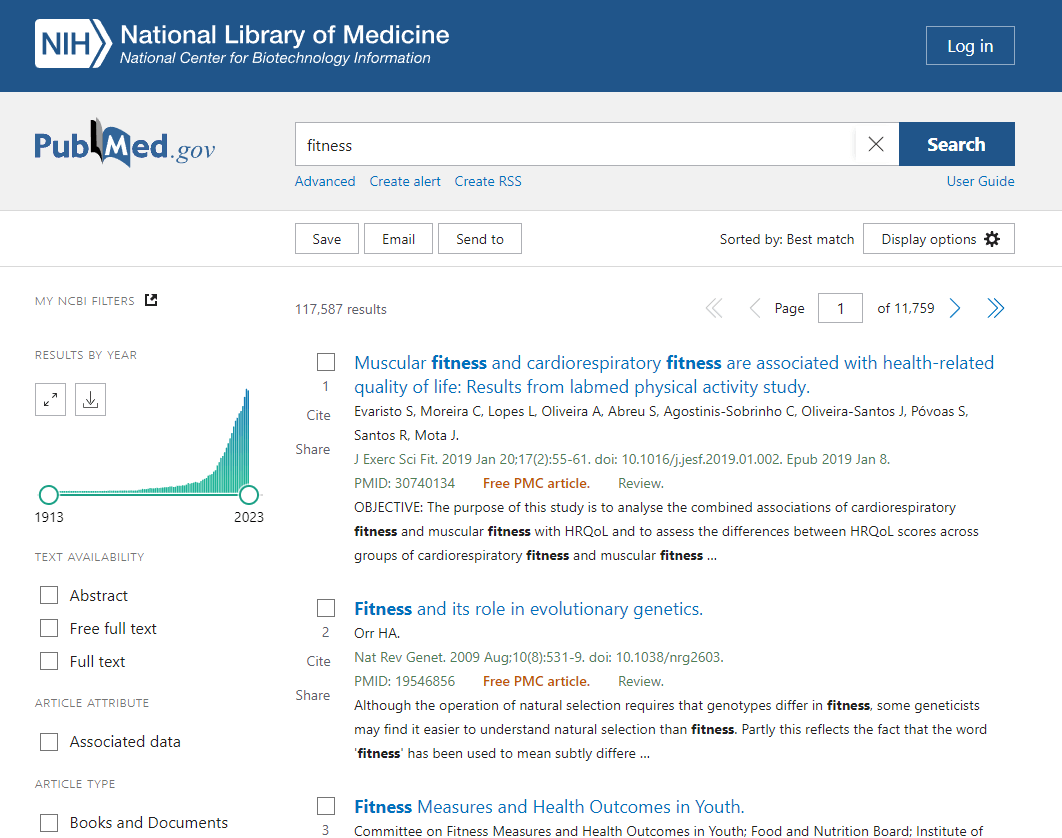Click the of 11,759 page total text
Viewport: 1062px width, 838px height.
click(906, 309)
